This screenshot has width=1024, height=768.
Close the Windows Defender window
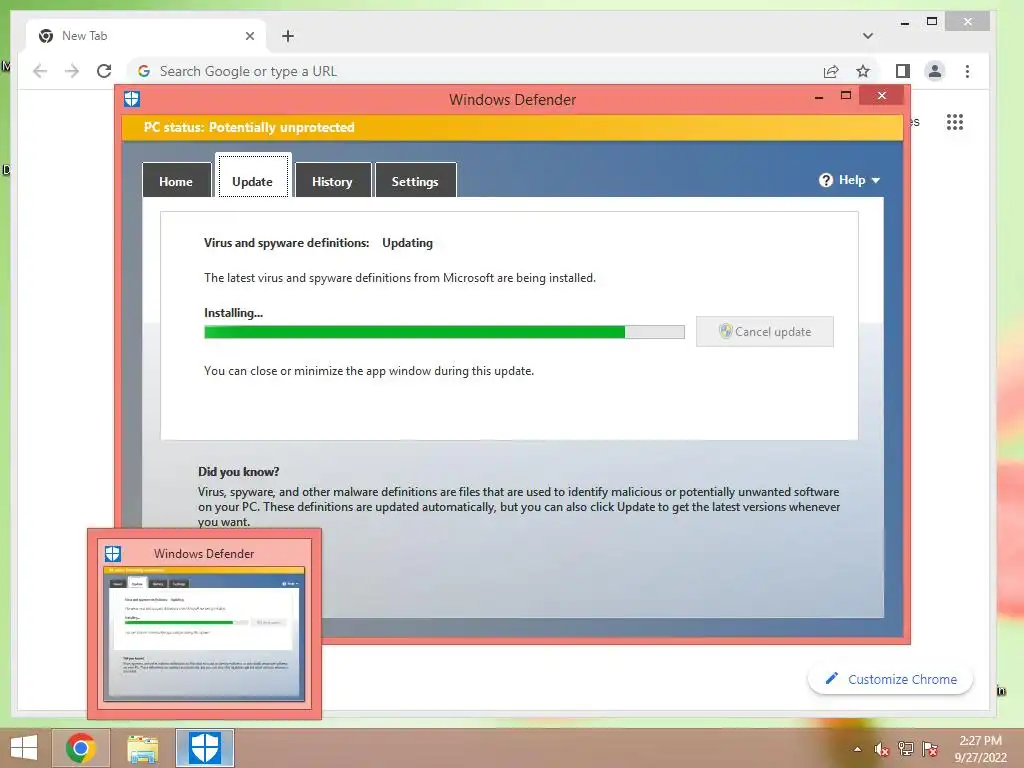882,96
